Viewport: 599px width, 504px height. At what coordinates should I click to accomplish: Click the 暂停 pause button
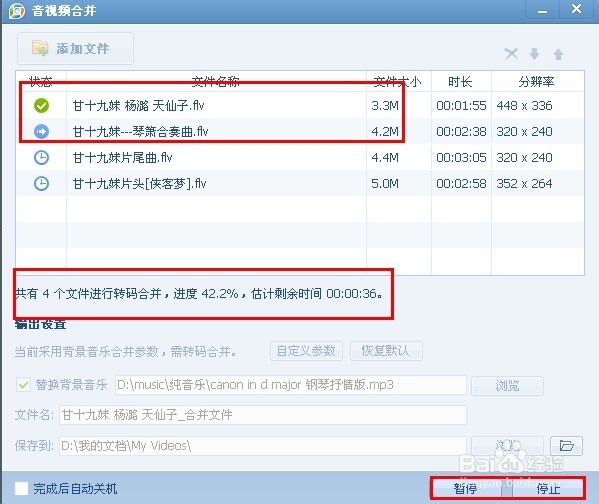click(x=465, y=488)
